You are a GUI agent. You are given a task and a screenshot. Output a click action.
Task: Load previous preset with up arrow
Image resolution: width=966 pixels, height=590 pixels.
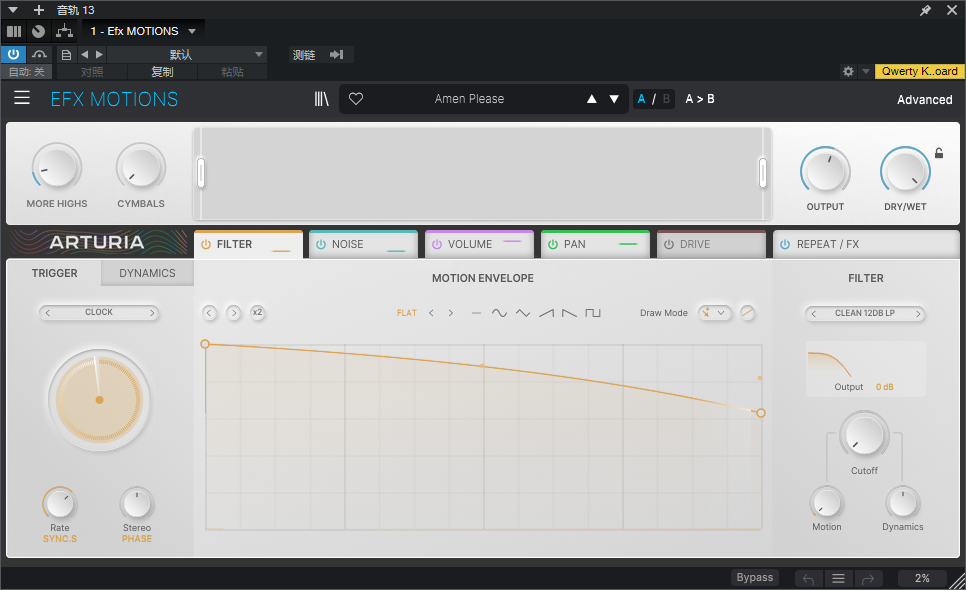pyautogui.click(x=591, y=99)
